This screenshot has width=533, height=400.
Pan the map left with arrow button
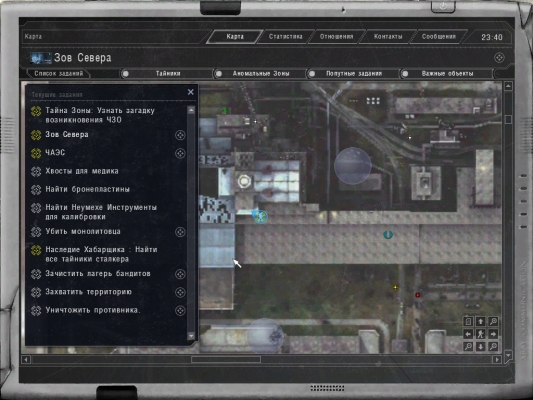468,334
